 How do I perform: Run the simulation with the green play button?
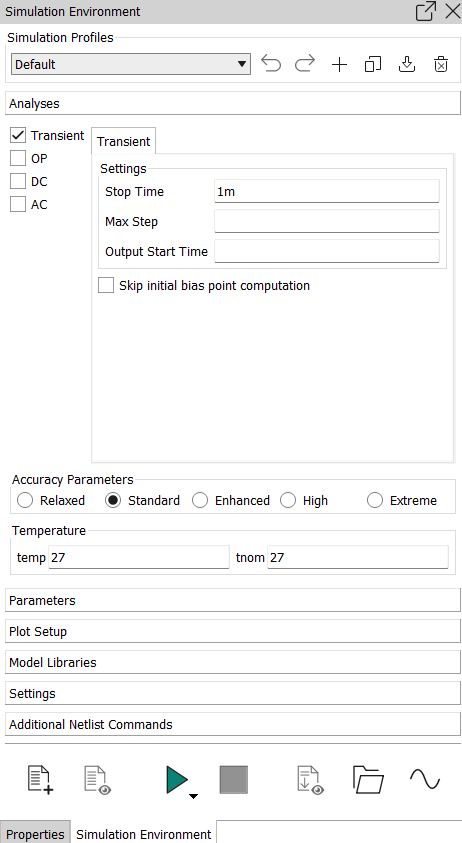[177, 780]
